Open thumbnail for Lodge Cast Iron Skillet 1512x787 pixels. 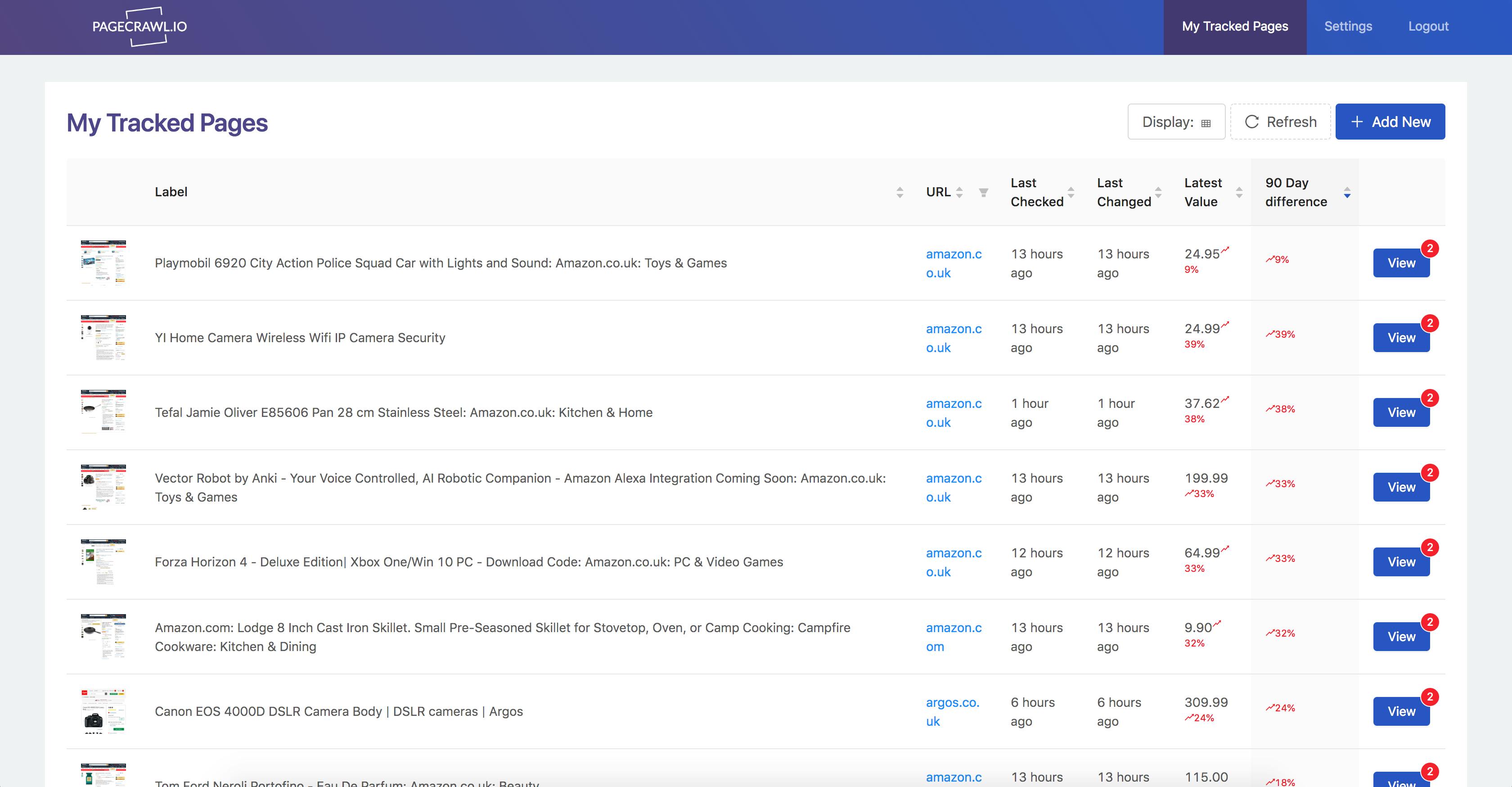coord(103,637)
